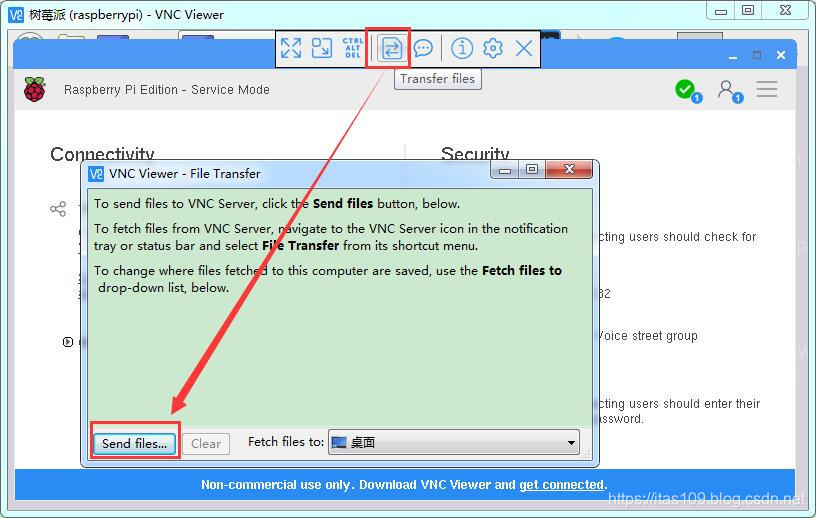Maximize the VNC Server blue window
Screen dimensions: 816x518
(x=757, y=55)
